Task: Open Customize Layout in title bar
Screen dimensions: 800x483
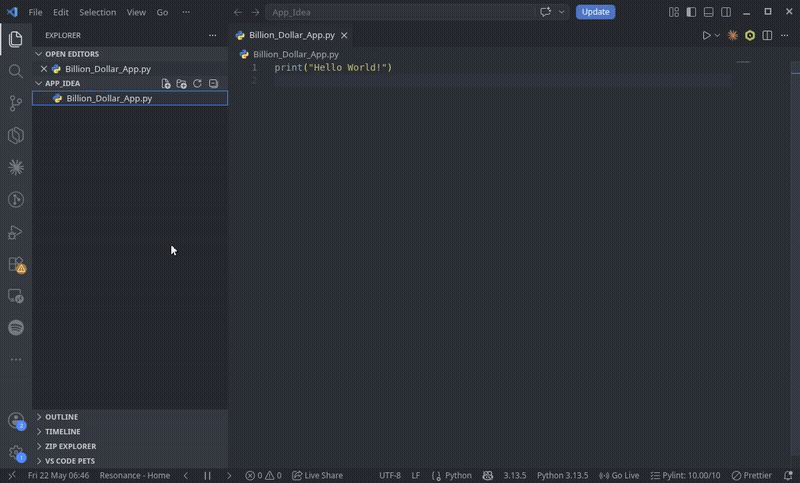Action: coord(674,12)
